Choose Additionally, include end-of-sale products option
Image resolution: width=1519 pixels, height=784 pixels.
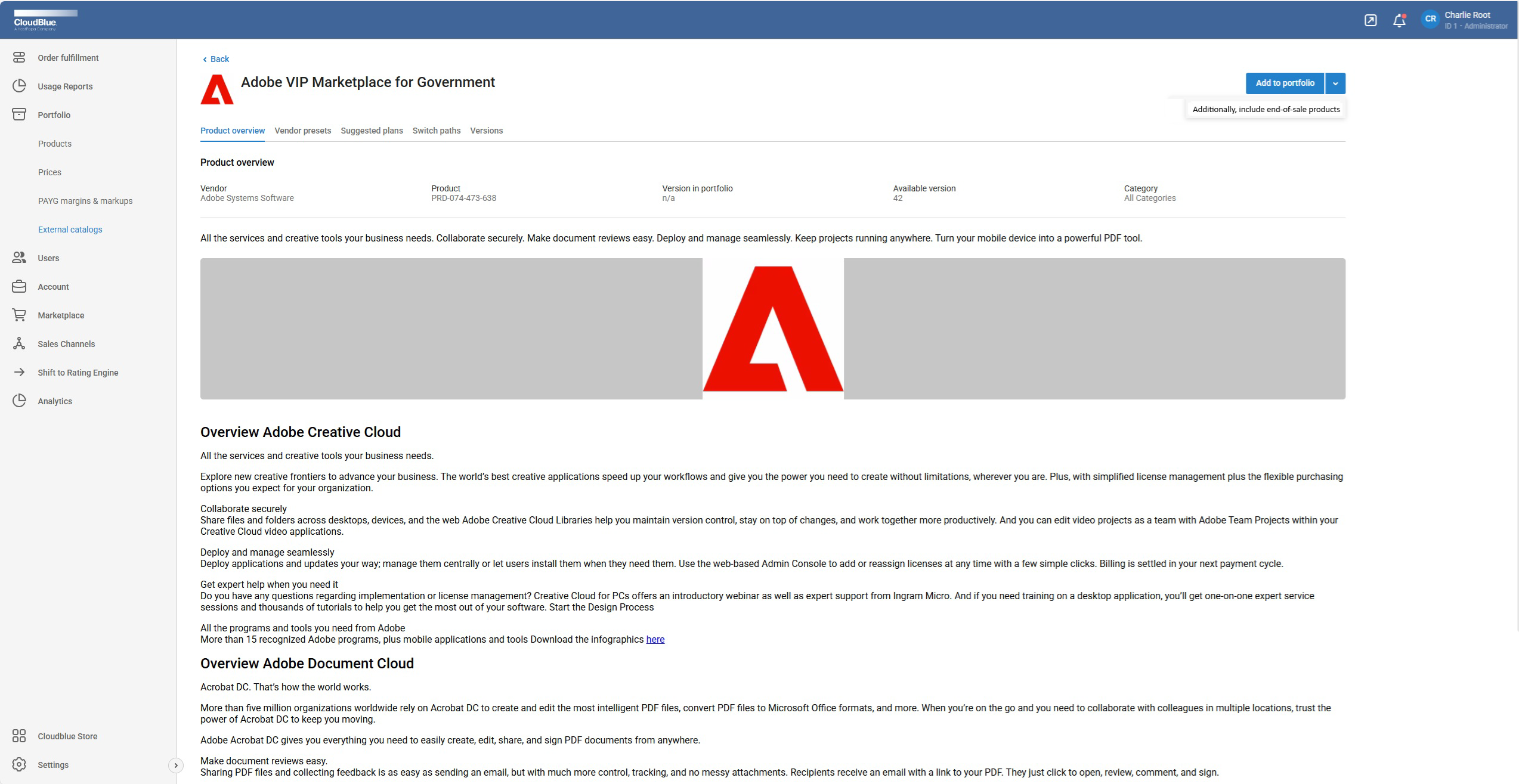1266,110
